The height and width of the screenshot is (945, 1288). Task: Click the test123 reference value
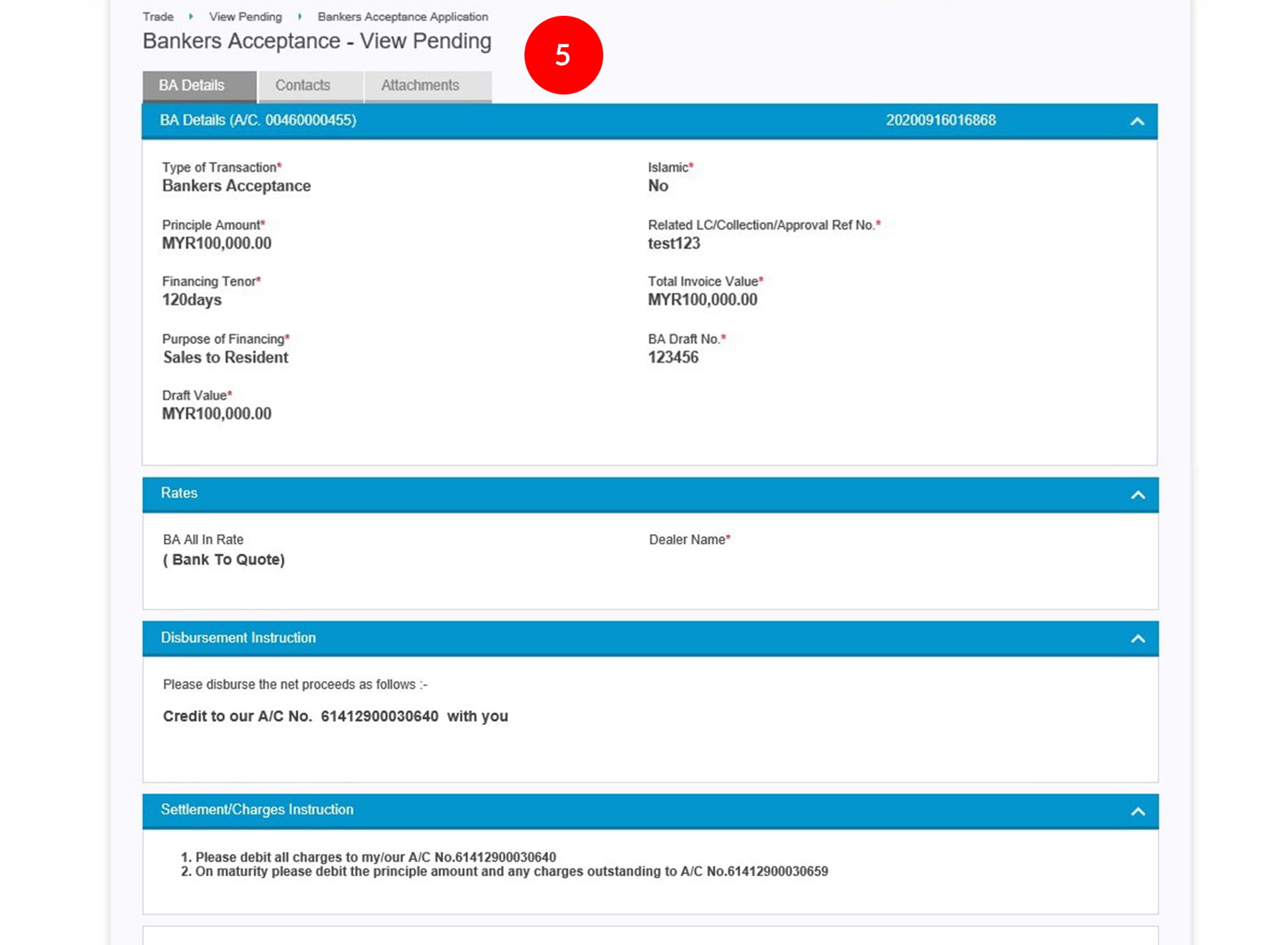[x=673, y=243]
